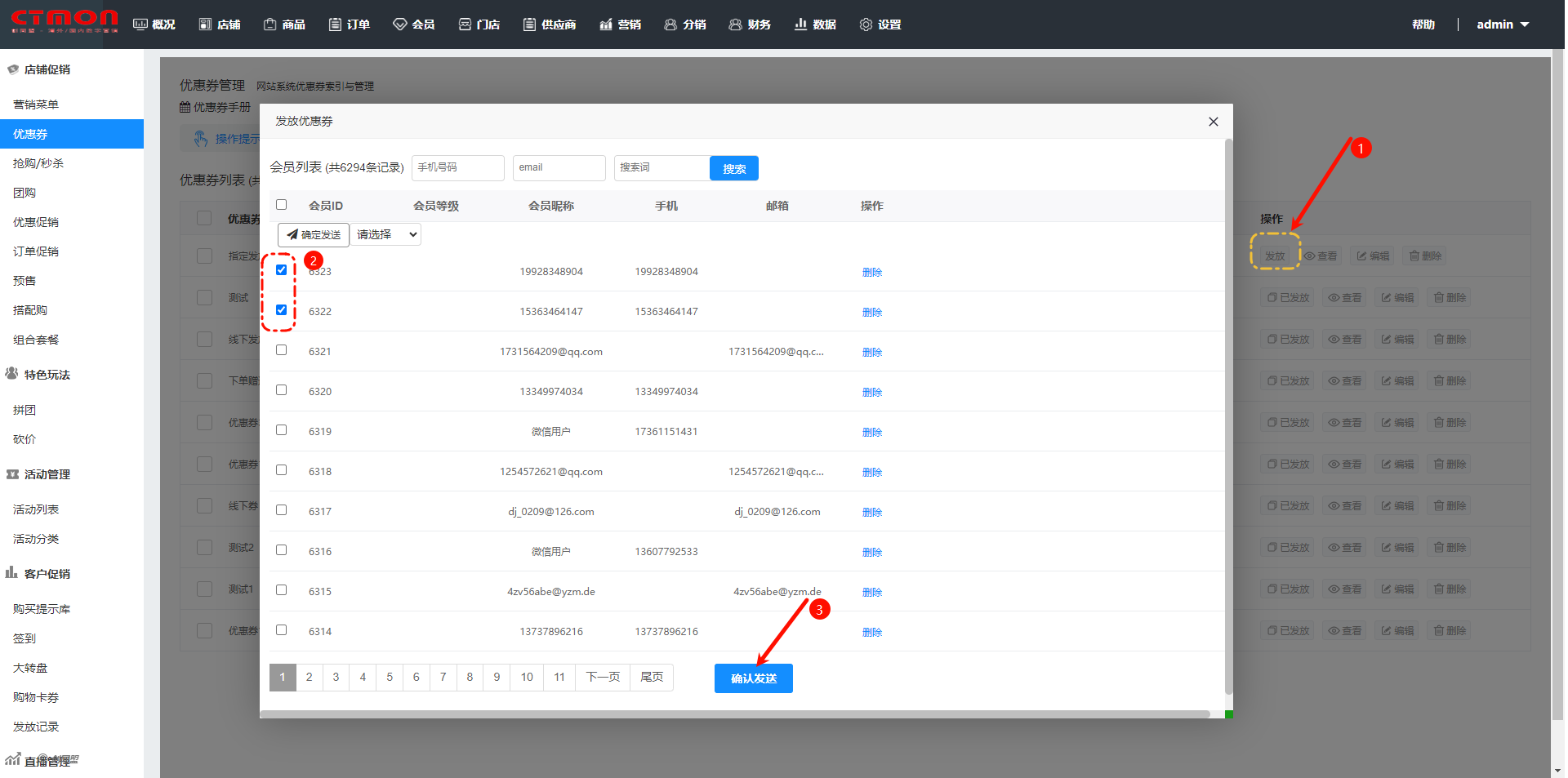
Task: Click the 营销 marketing chart icon
Action: (606, 24)
